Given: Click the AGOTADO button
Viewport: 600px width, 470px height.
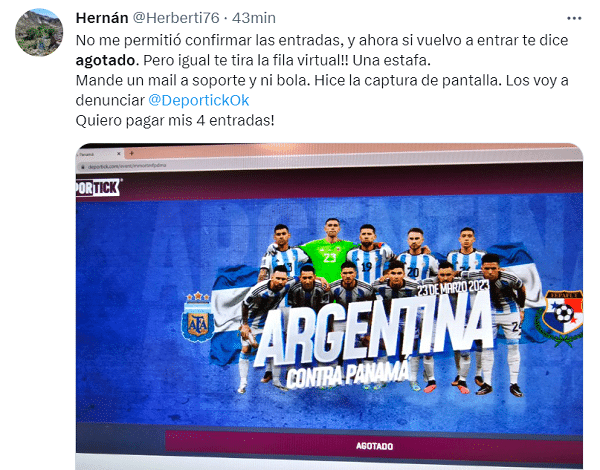Looking at the screenshot, I should [x=374, y=446].
